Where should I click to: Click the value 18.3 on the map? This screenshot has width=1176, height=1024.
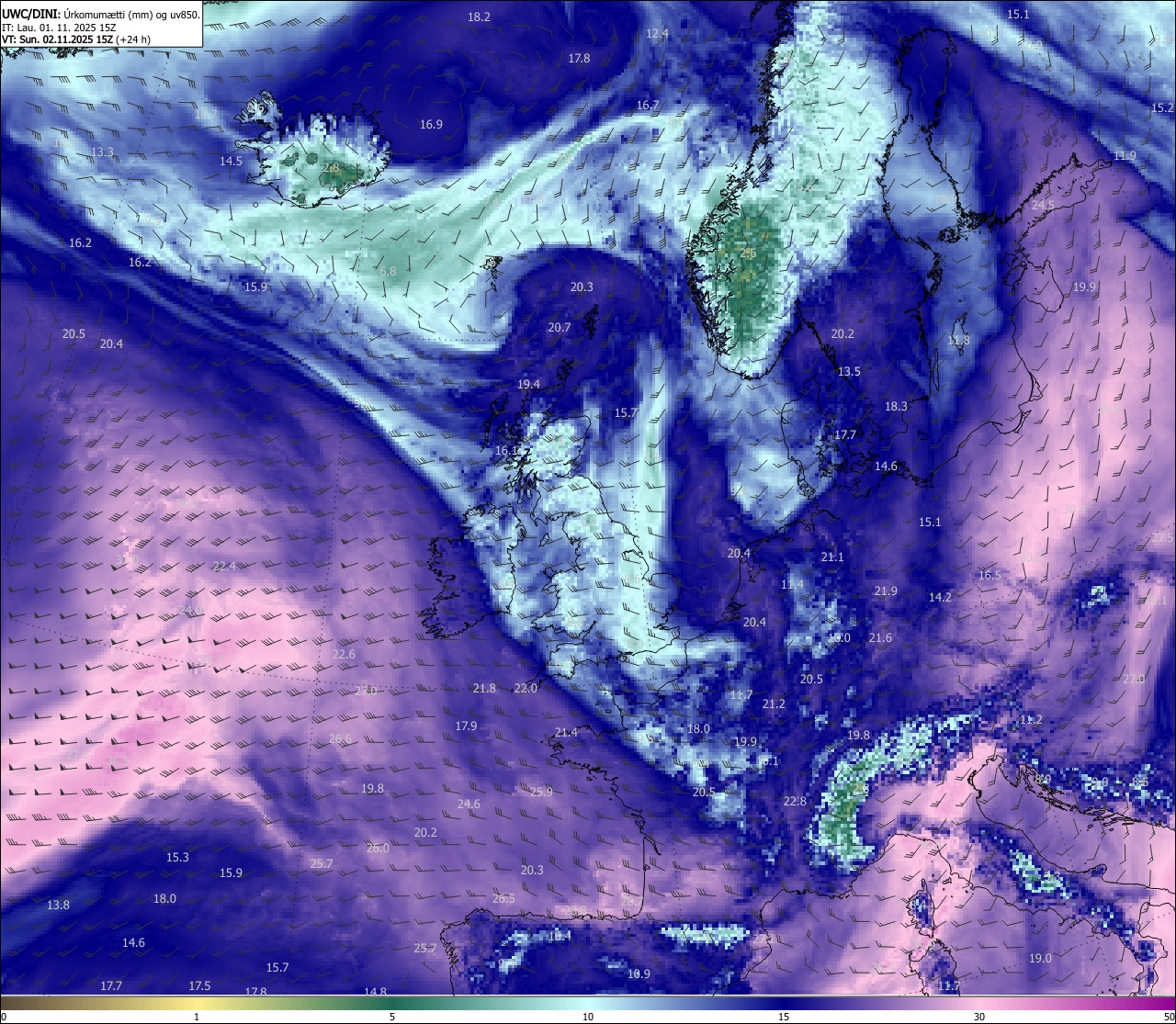(896, 406)
